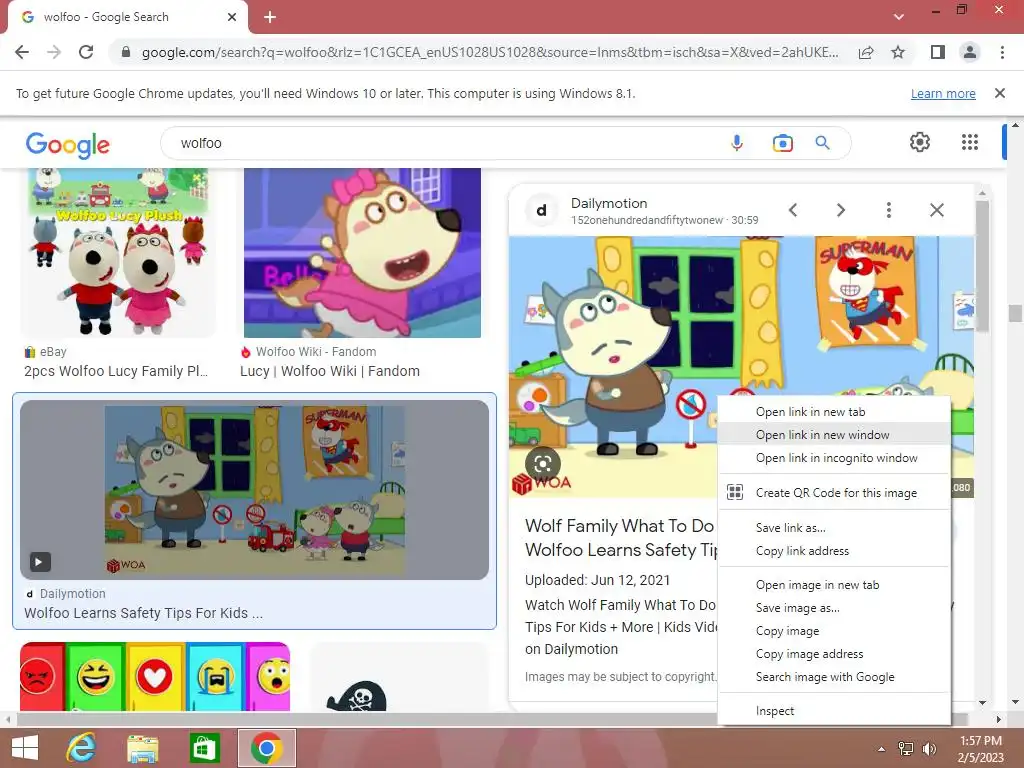This screenshot has width=1024, height=768.
Task: Open 2pcs Wolfoo Lucy Family eBay result
Action: 116,371
